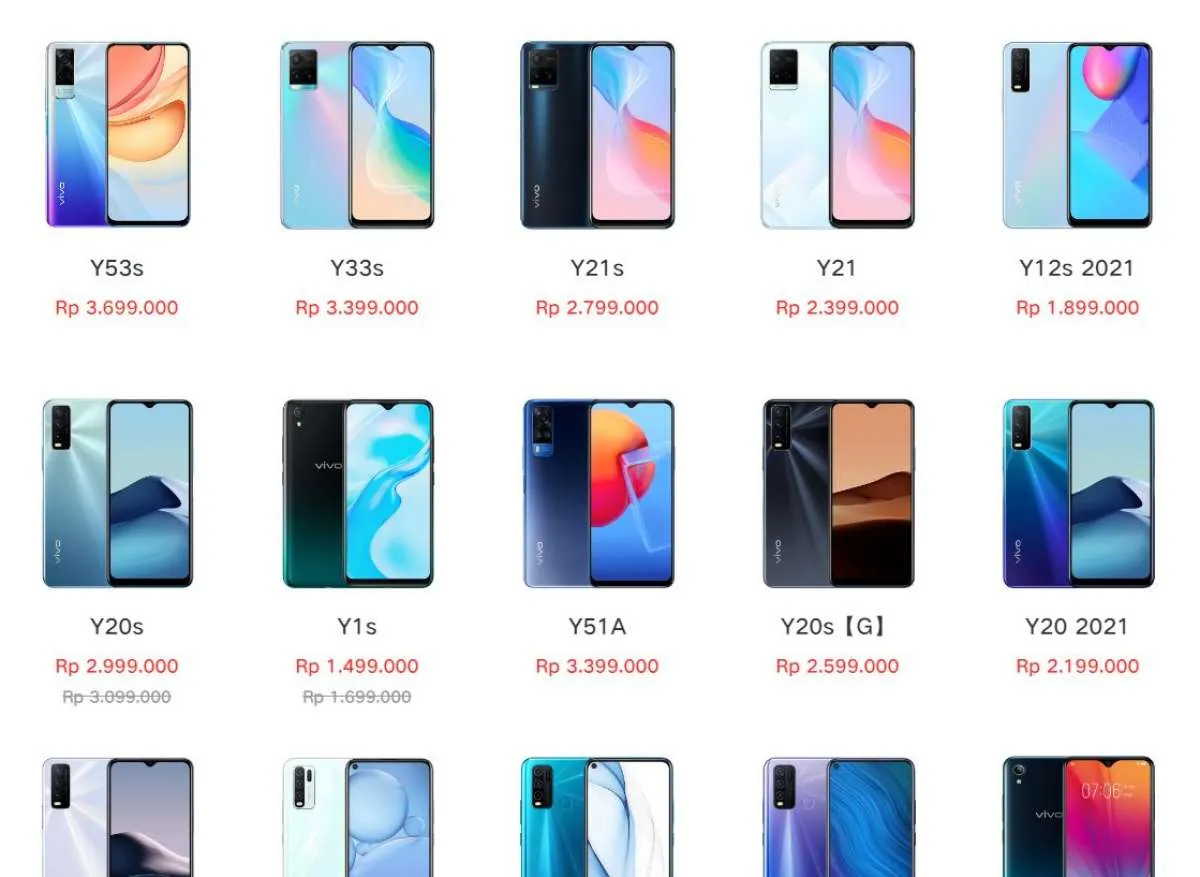
Task: Click the Rp 1.499.000 Y1s price
Action: (357, 666)
